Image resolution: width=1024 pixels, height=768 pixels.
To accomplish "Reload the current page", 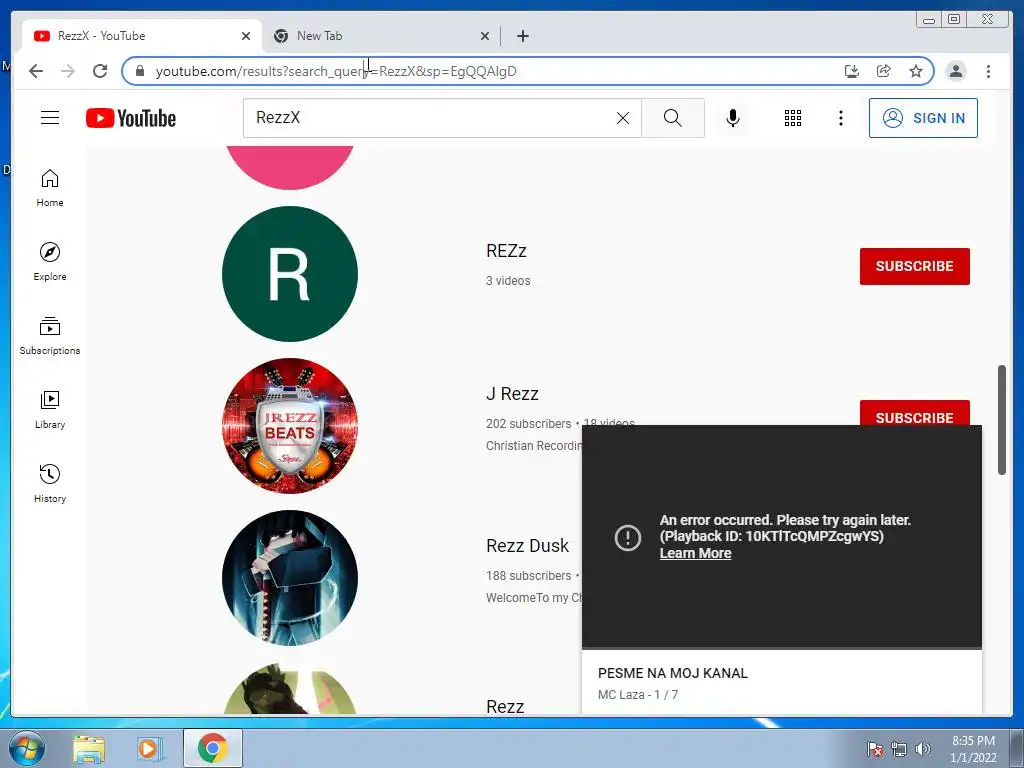I will pyautogui.click(x=100, y=71).
